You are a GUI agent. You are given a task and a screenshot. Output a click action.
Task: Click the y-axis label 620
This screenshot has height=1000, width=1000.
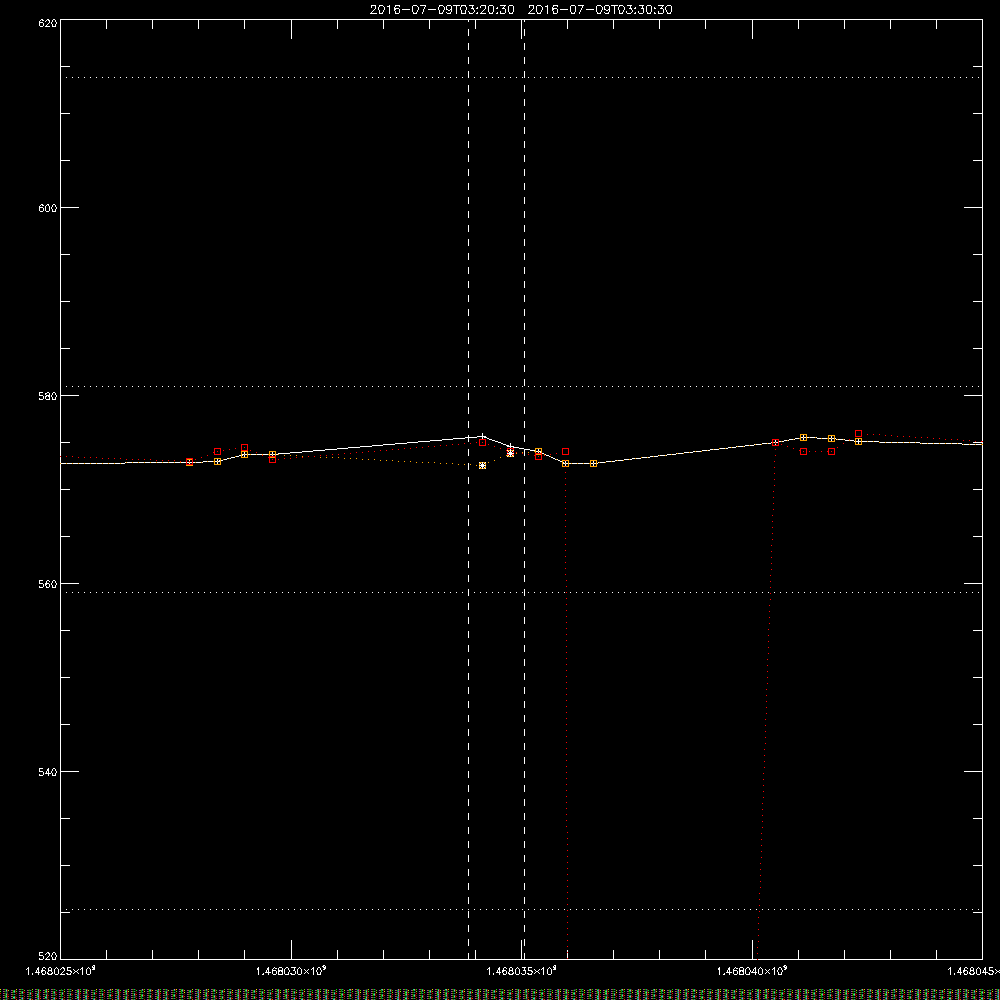click(x=48, y=23)
